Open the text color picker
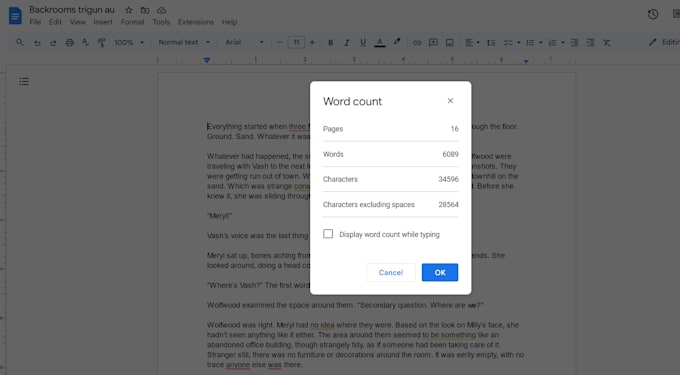 pyautogui.click(x=380, y=42)
